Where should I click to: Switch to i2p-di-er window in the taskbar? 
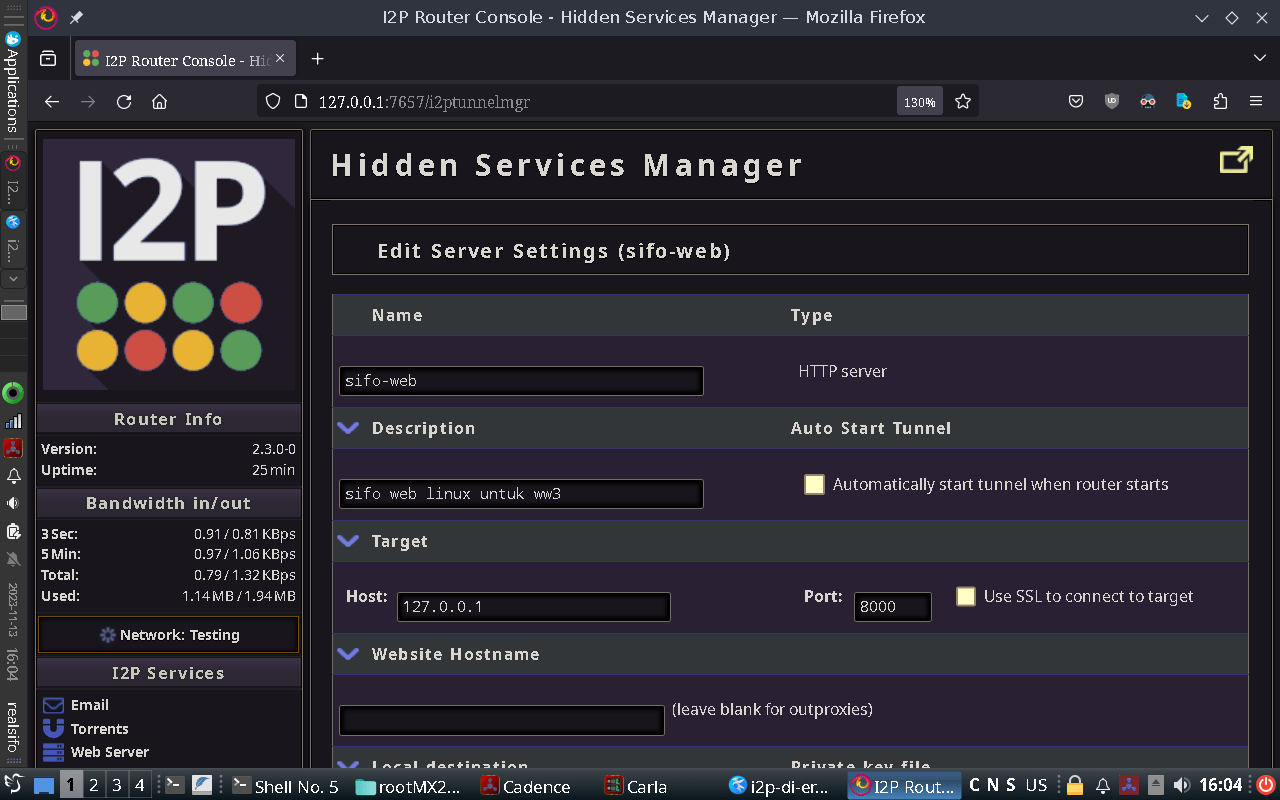pos(780,786)
